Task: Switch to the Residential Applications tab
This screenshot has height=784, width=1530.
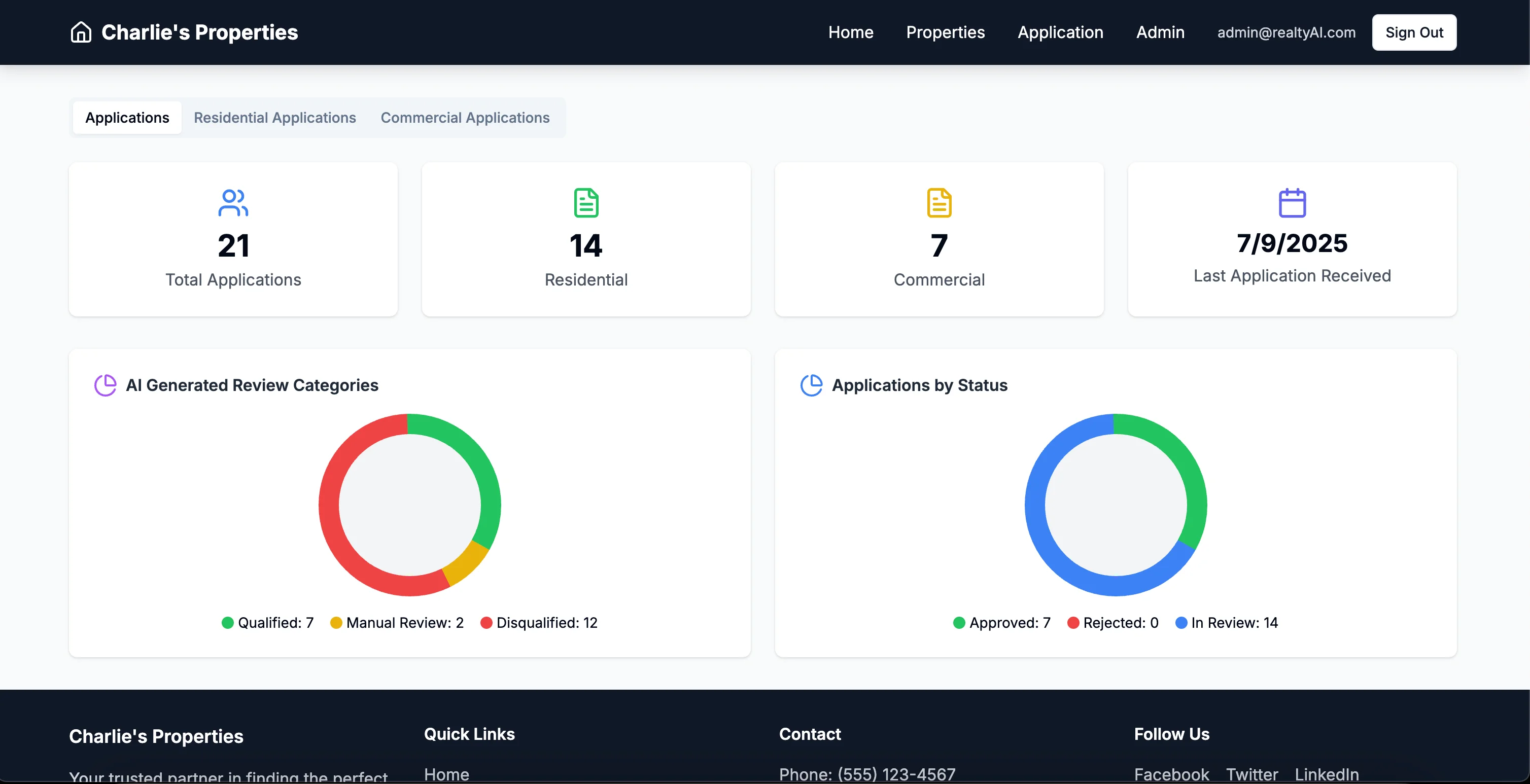Action: click(x=275, y=118)
